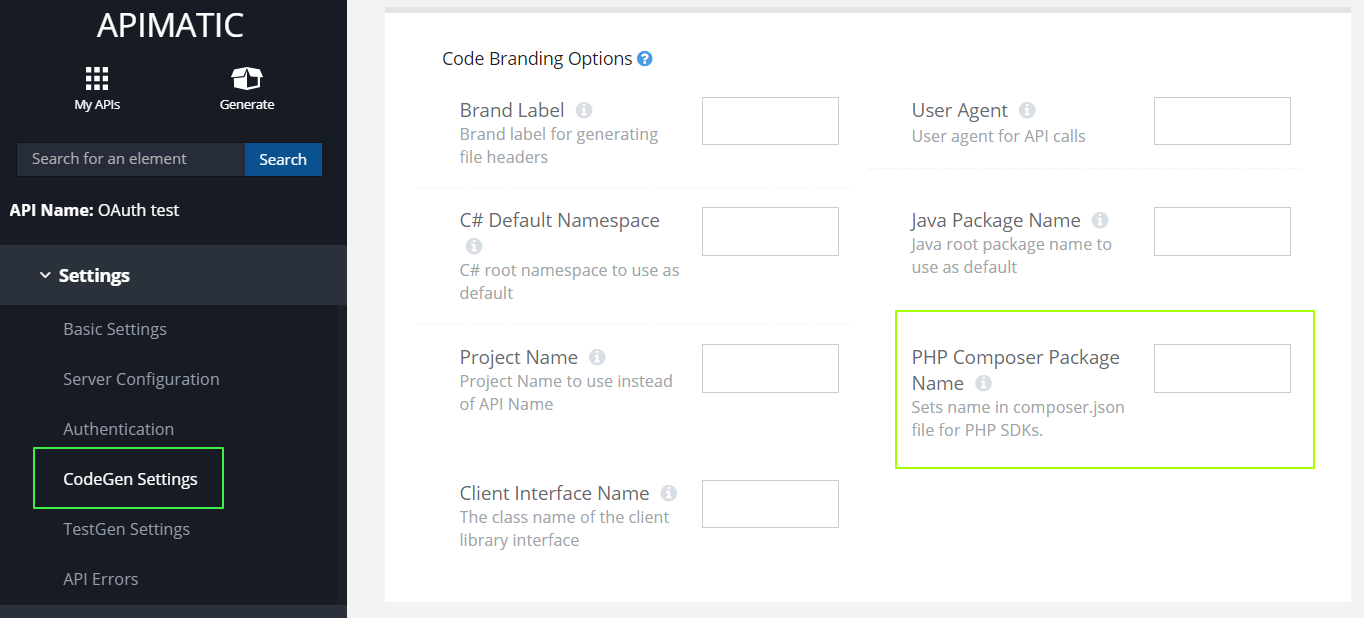Click the Search button

click(x=283, y=159)
